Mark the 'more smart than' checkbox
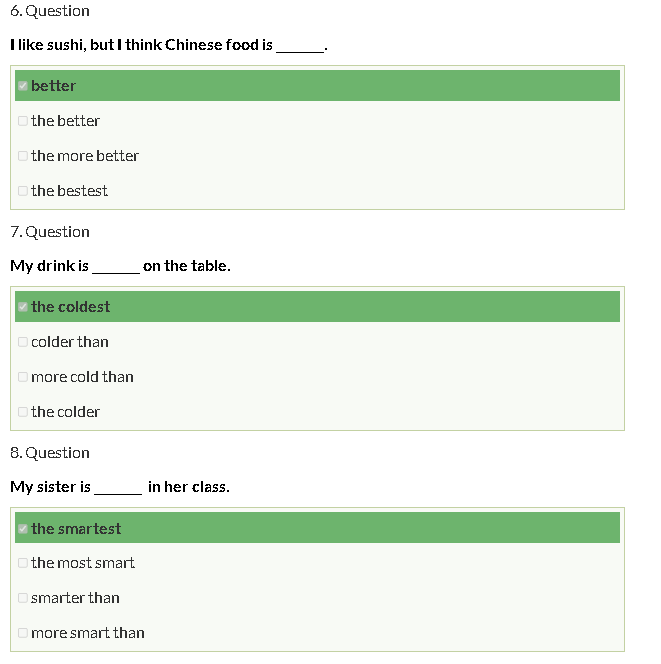The width and height of the screenshot is (661, 664). [x=23, y=633]
